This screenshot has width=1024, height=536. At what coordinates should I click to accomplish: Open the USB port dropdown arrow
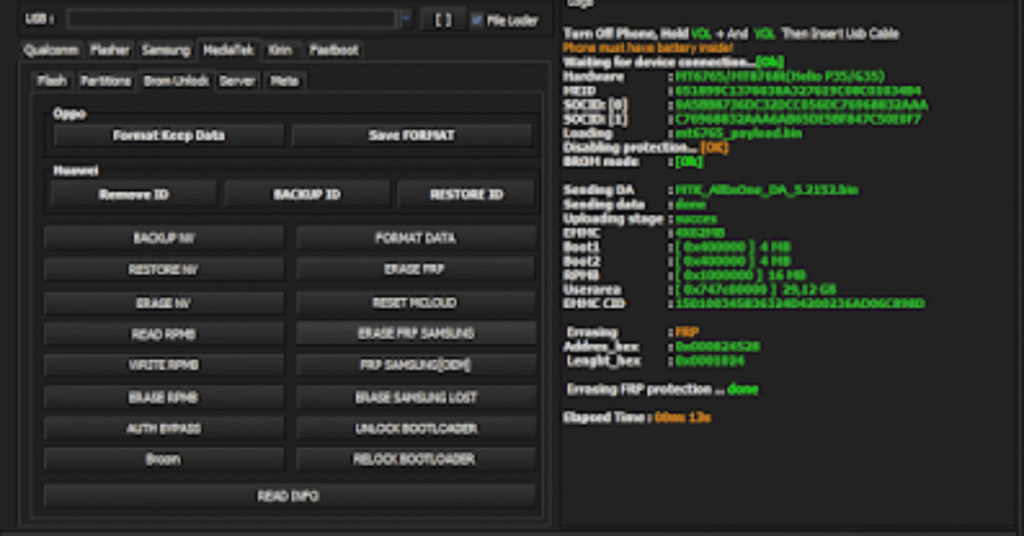pos(406,19)
